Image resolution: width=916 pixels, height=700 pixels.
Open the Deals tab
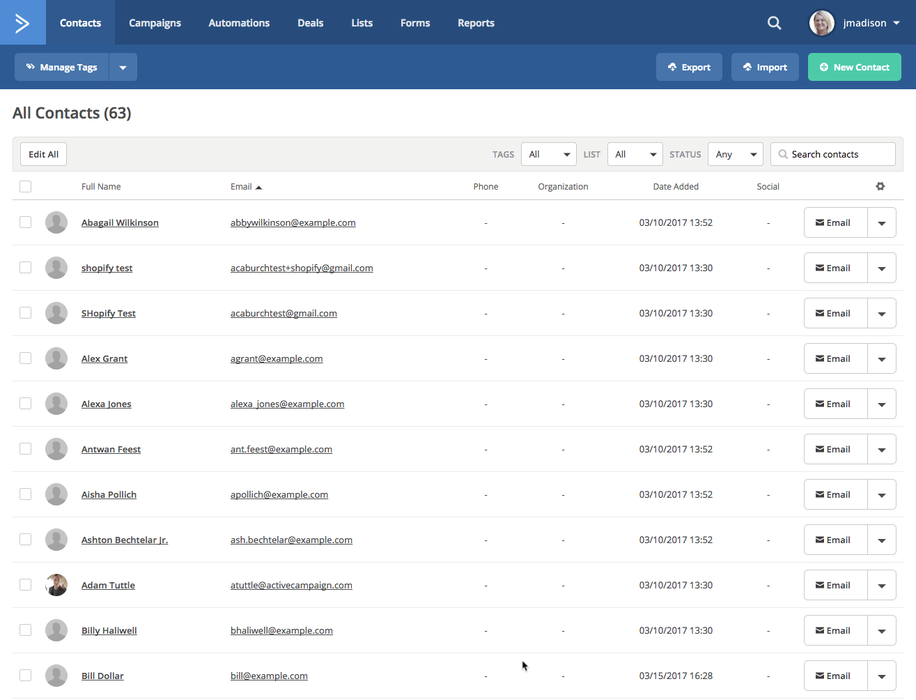click(310, 23)
